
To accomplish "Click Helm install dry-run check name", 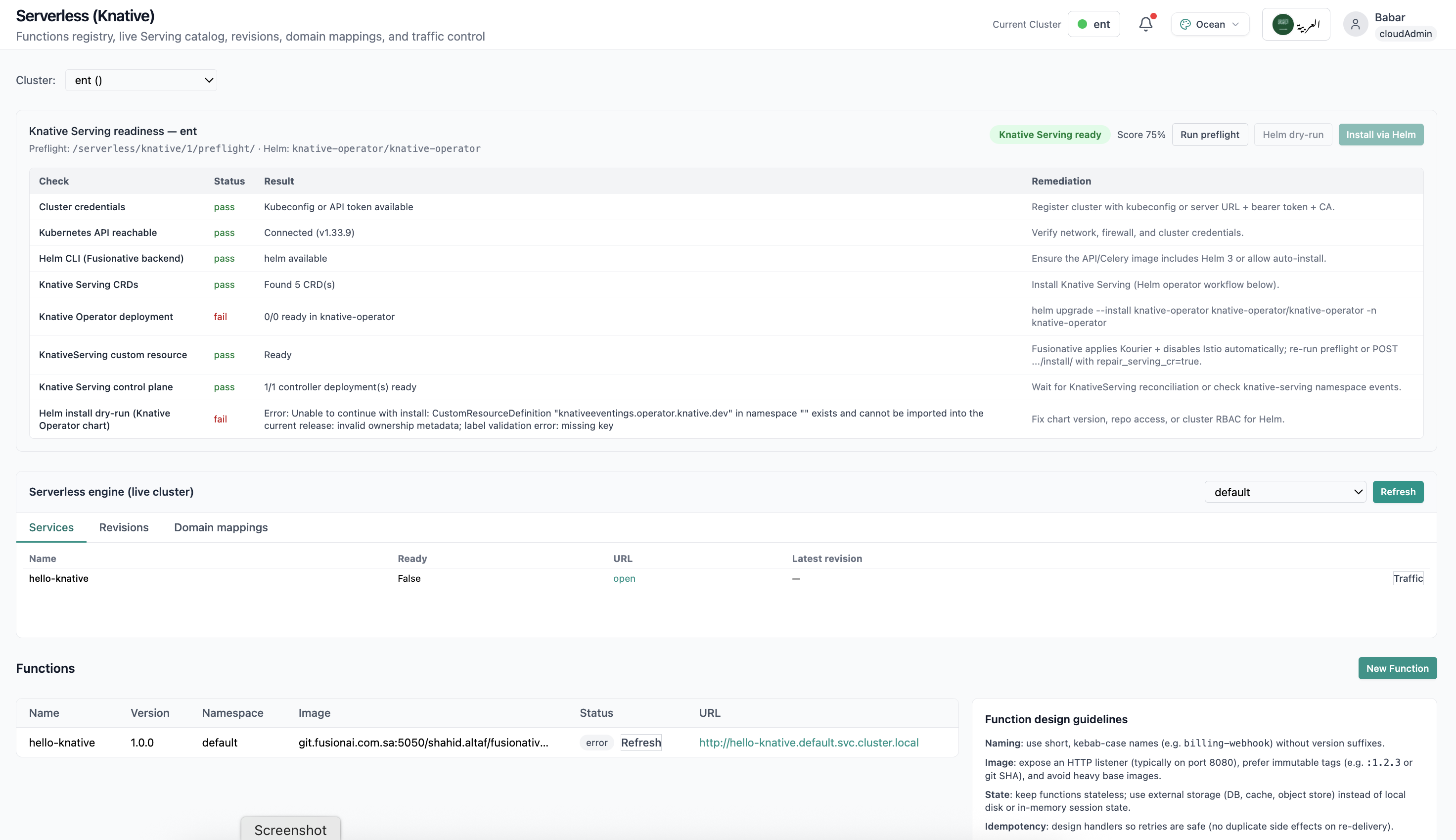I will pos(104,420).
